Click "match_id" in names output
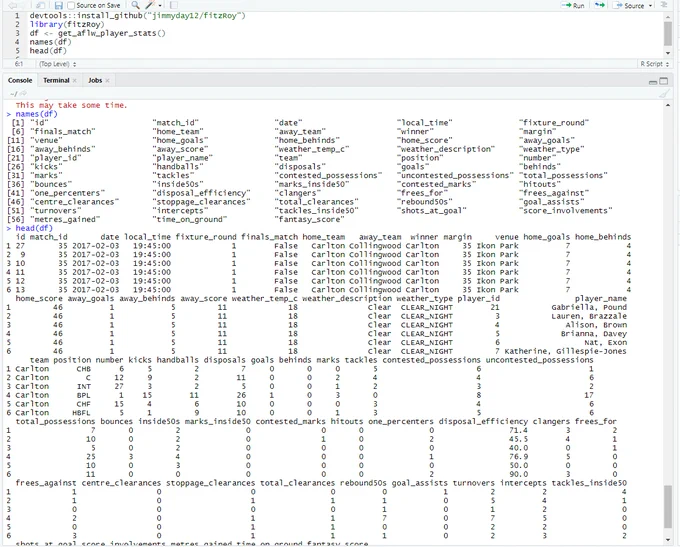Viewport: 680px width, 547px height. point(175,123)
